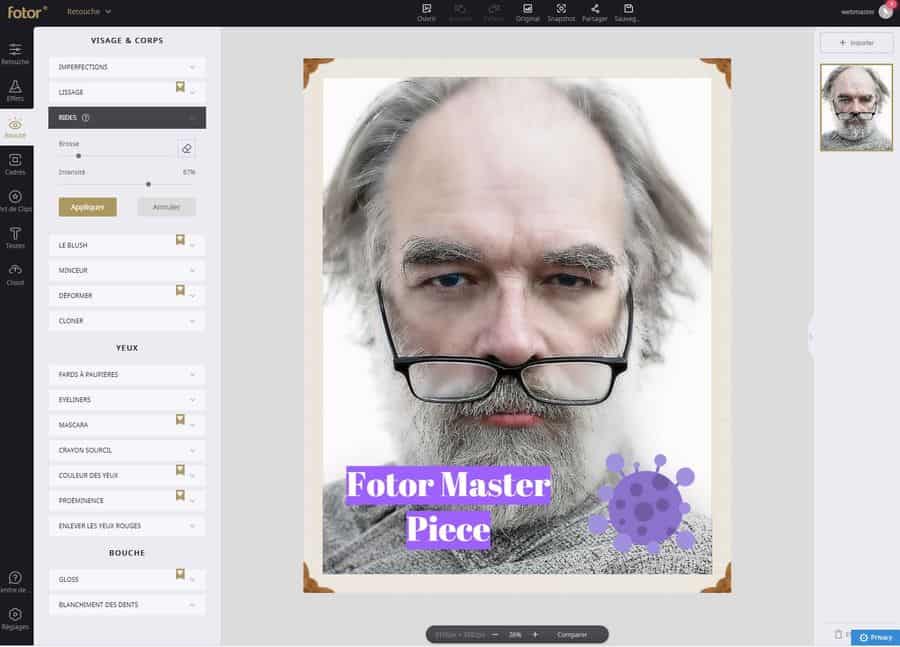The image size is (900, 647).
Task: Click the Cloud icon in sidebar
Action: 15,273
